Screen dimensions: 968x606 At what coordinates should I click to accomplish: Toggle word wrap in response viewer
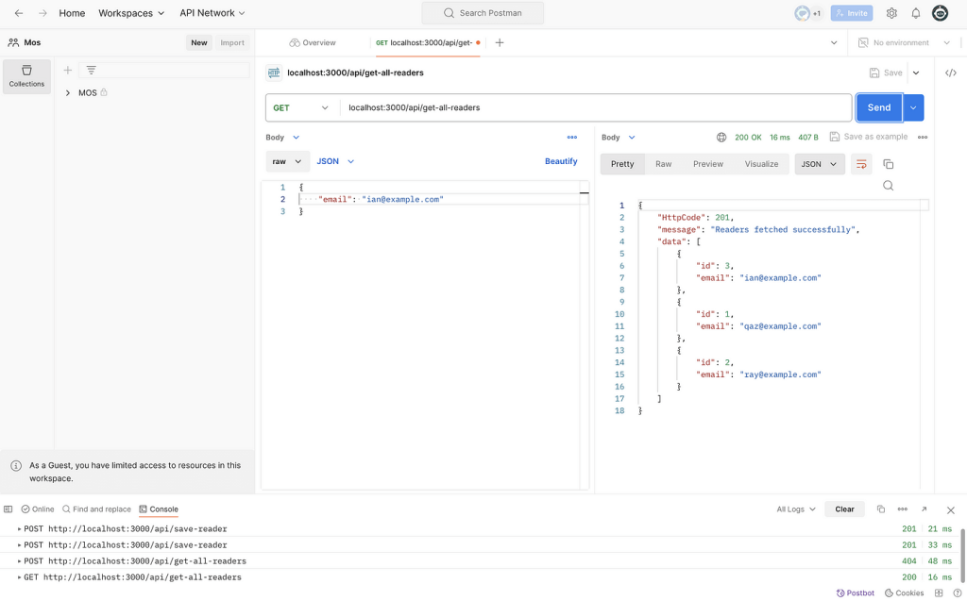tap(861, 164)
